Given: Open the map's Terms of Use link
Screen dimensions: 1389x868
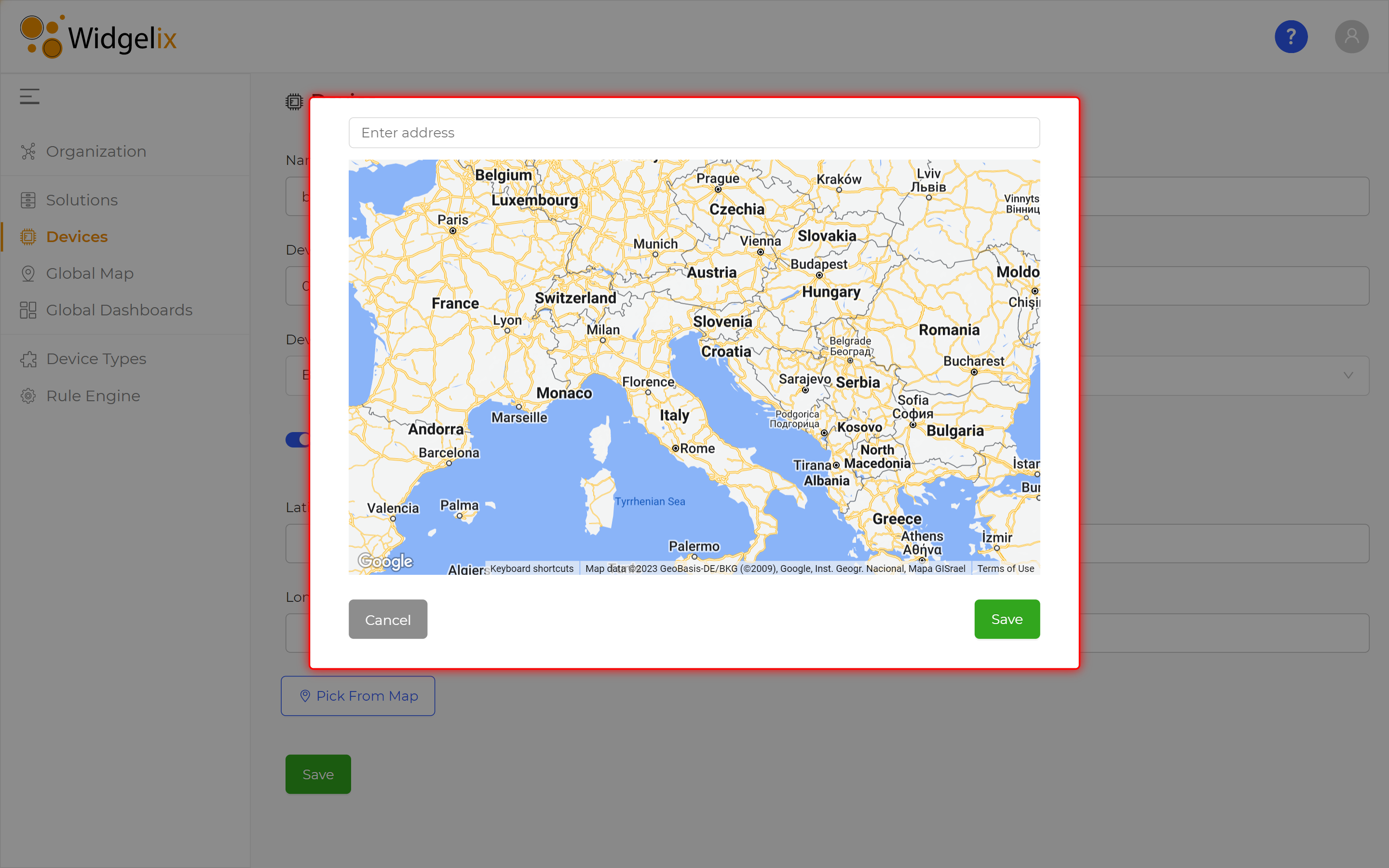Looking at the screenshot, I should click(1005, 569).
